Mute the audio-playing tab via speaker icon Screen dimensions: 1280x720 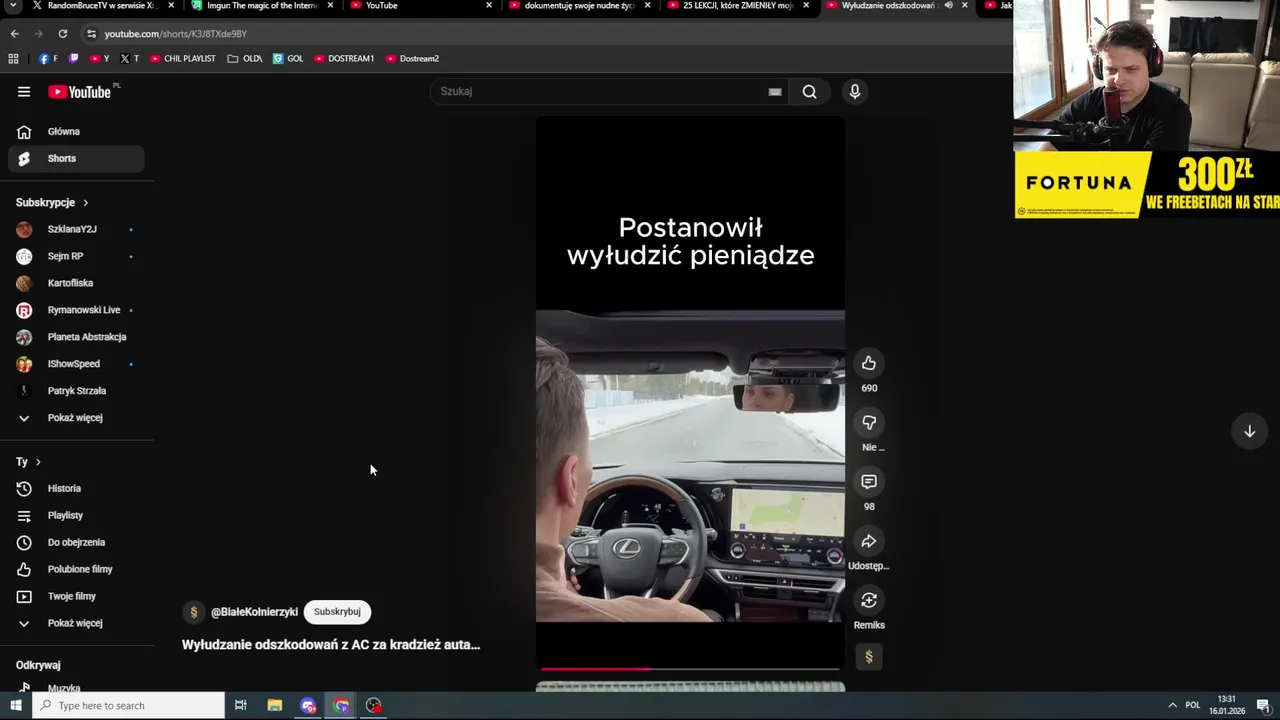948,5
